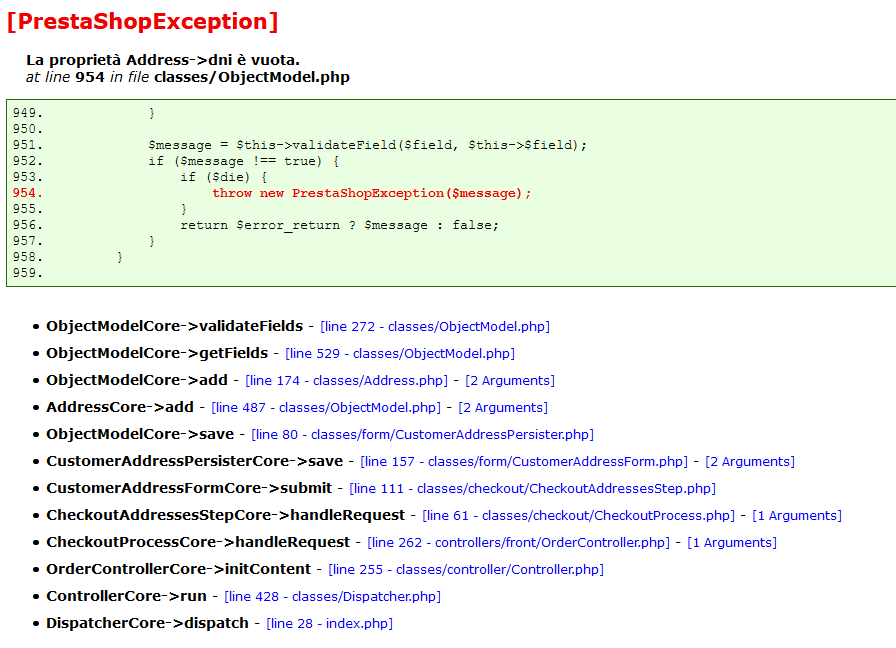Click the 'DispatcherCore->dispatch' trace entry
This screenshot has width=896, height=648.
(x=147, y=623)
